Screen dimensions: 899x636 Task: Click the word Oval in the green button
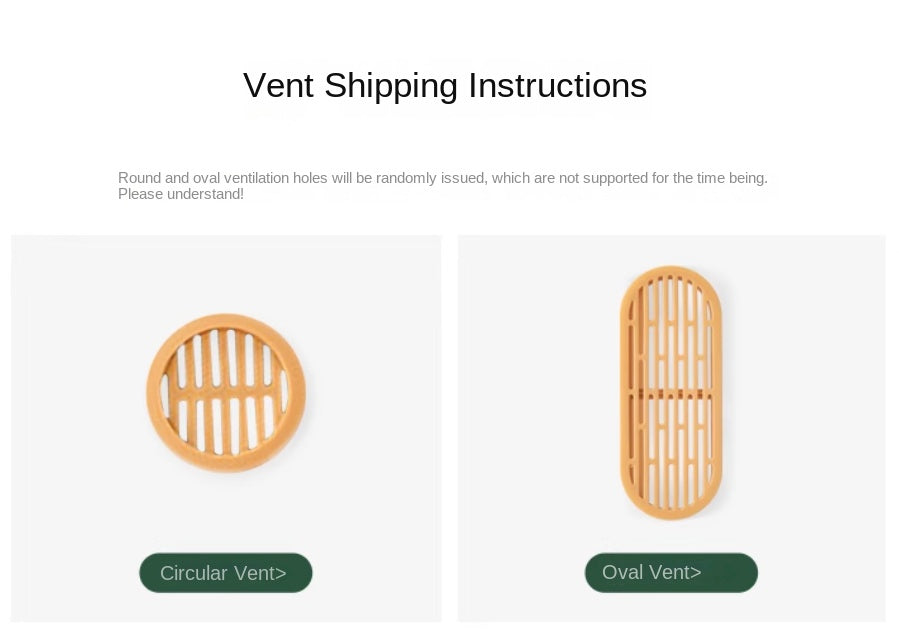coord(623,573)
